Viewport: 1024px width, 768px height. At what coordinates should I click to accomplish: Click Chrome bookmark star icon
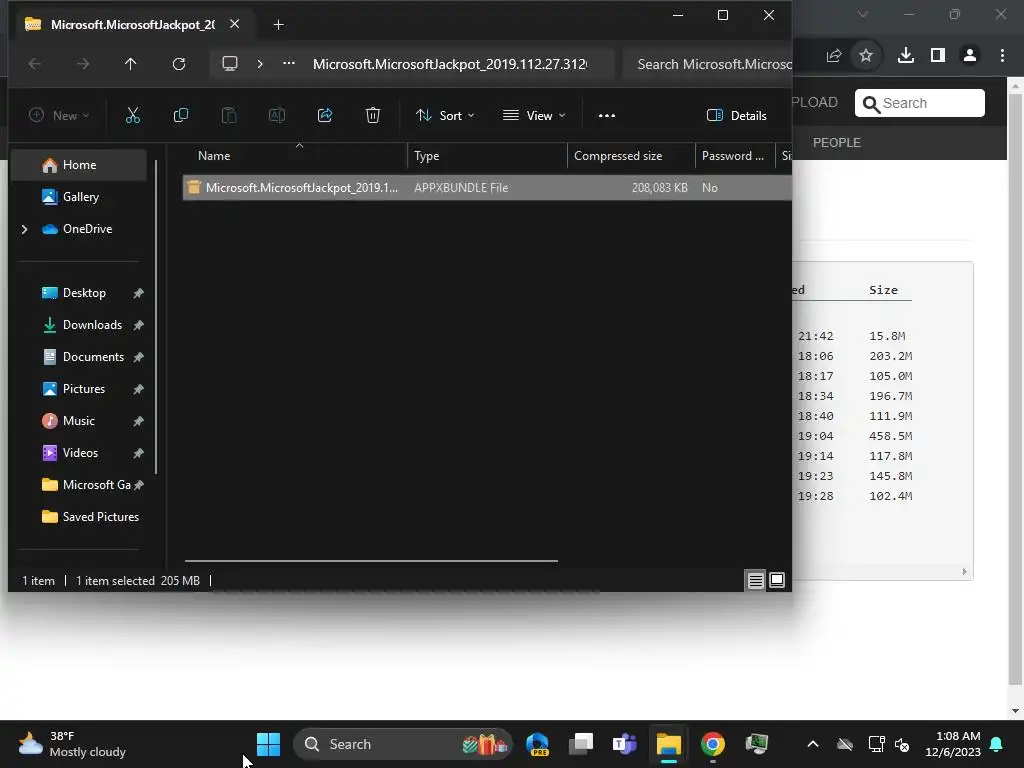pos(866,56)
